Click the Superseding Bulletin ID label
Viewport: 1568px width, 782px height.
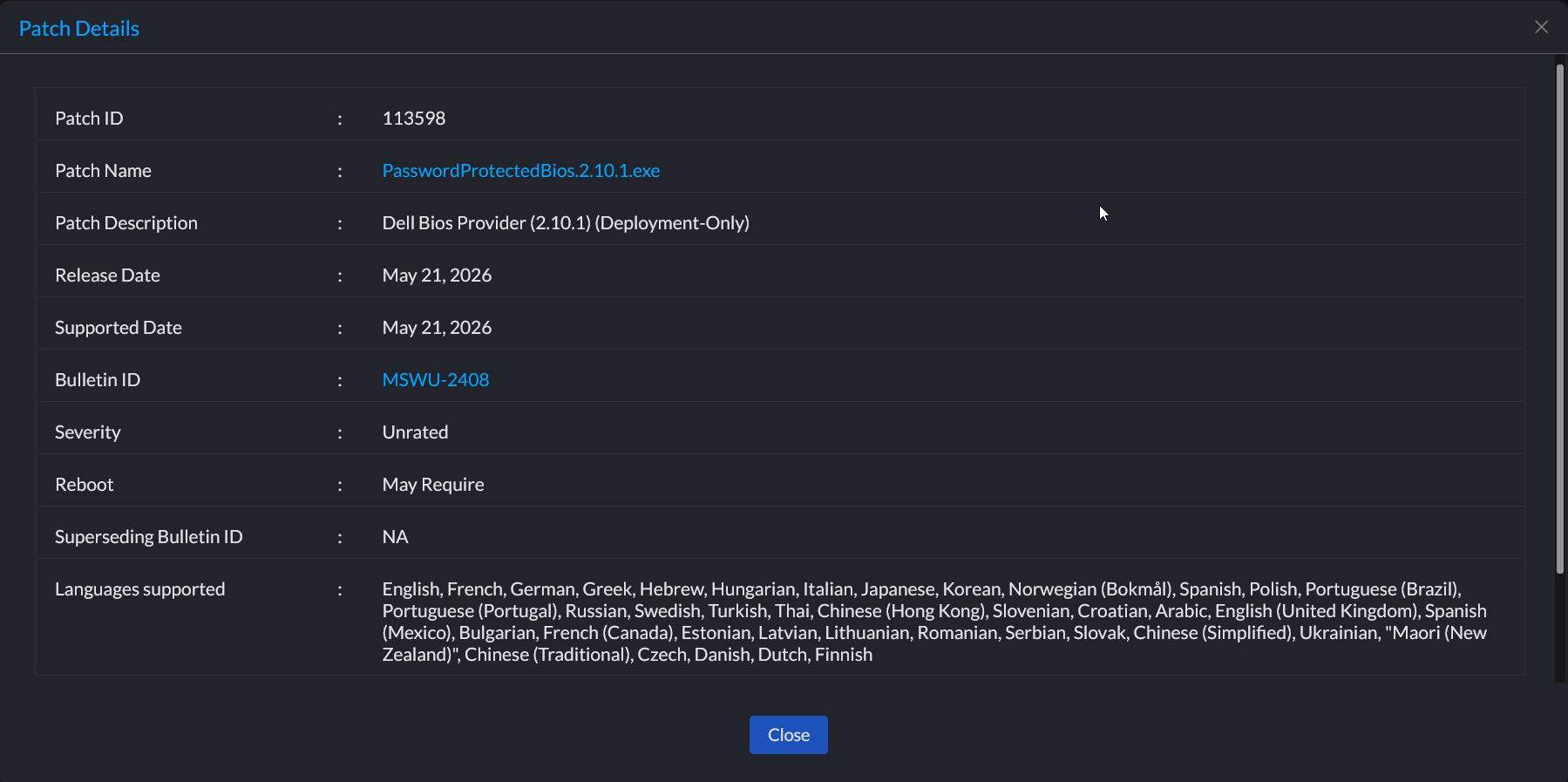coord(149,537)
